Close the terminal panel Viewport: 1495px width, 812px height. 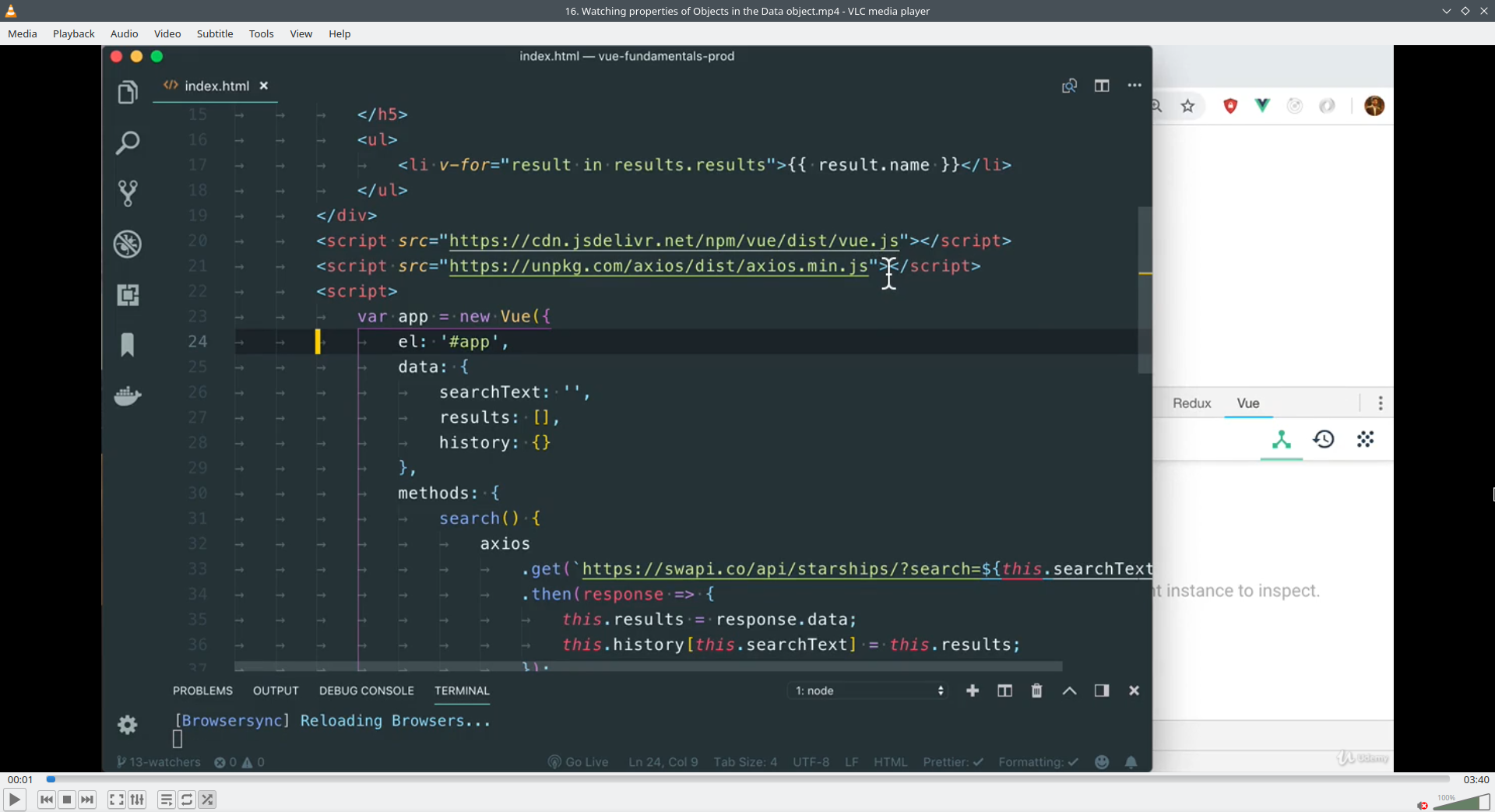[x=1134, y=691]
